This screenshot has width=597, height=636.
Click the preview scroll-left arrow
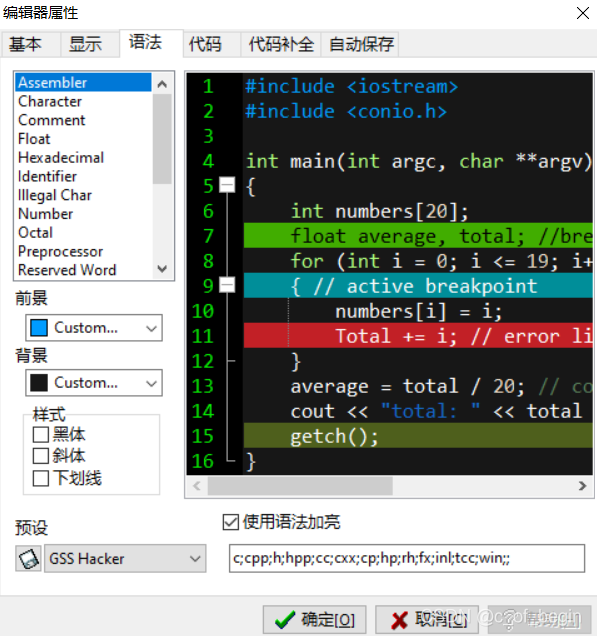click(x=197, y=486)
